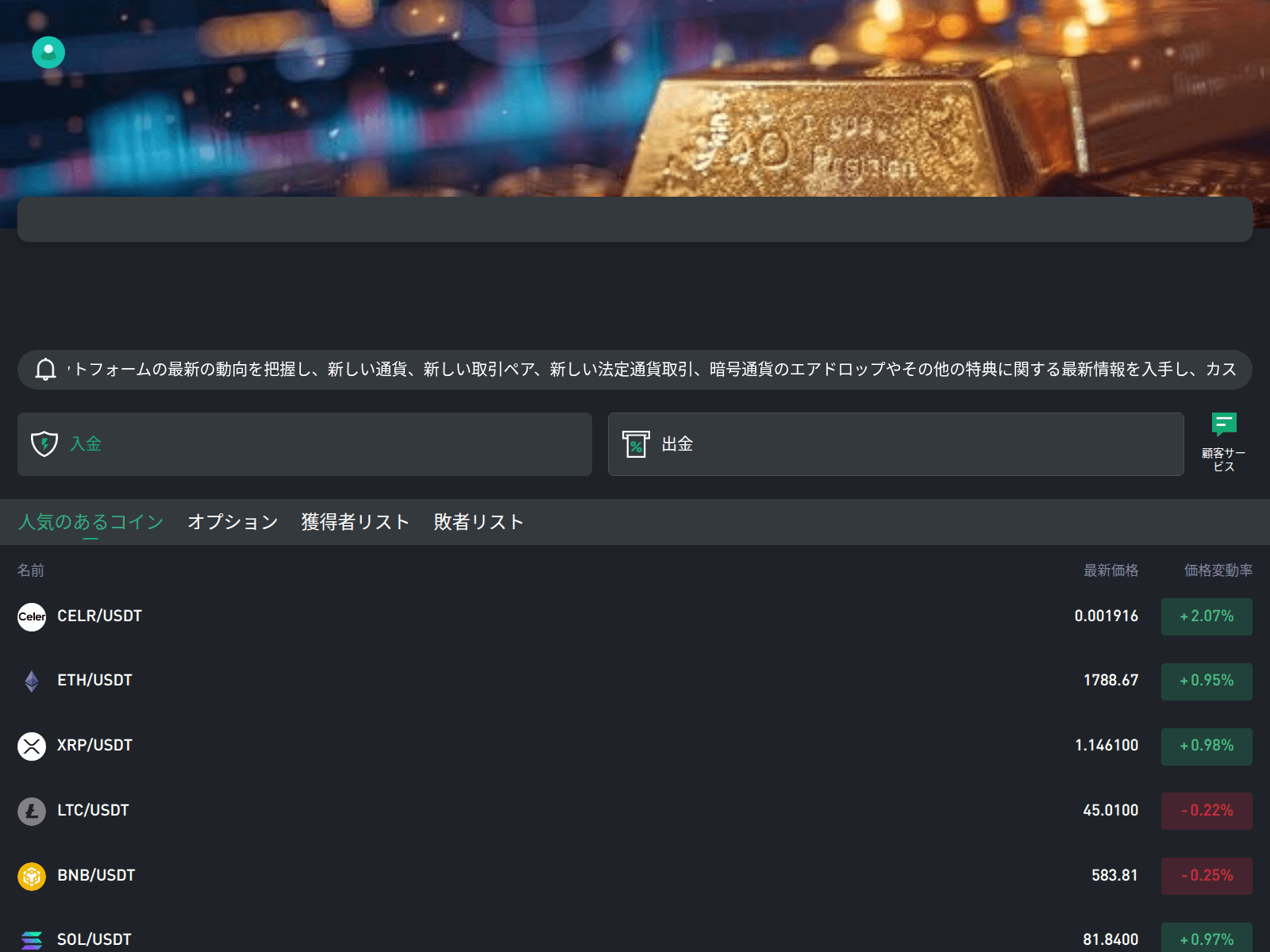Click the BNB coin logo
This screenshot has height=952, width=1270.
click(32, 877)
